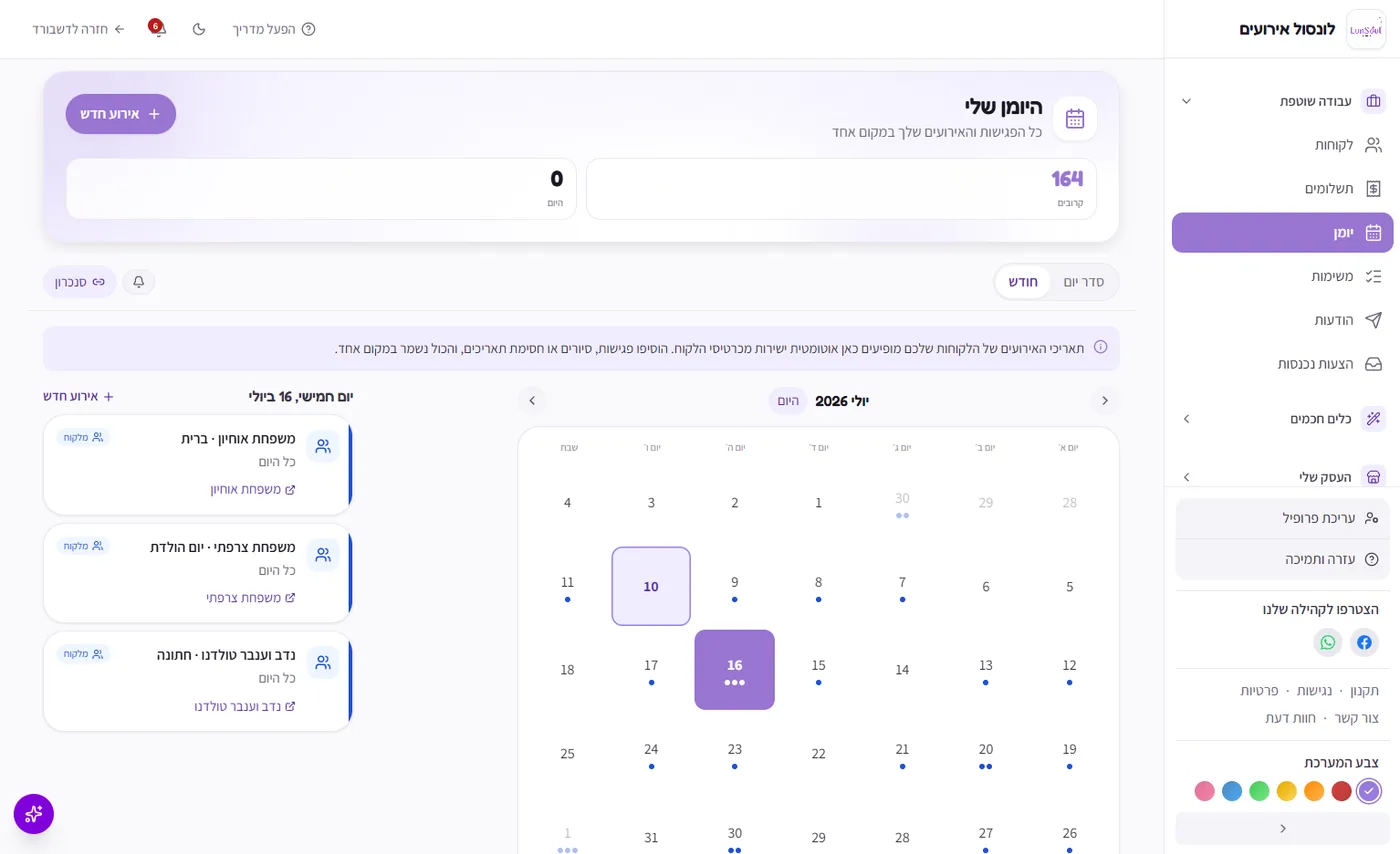This screenshot has width=1400, height=854.
Task: Click the calendar icon beside היומן שלי
Action: coord(1075,119)
